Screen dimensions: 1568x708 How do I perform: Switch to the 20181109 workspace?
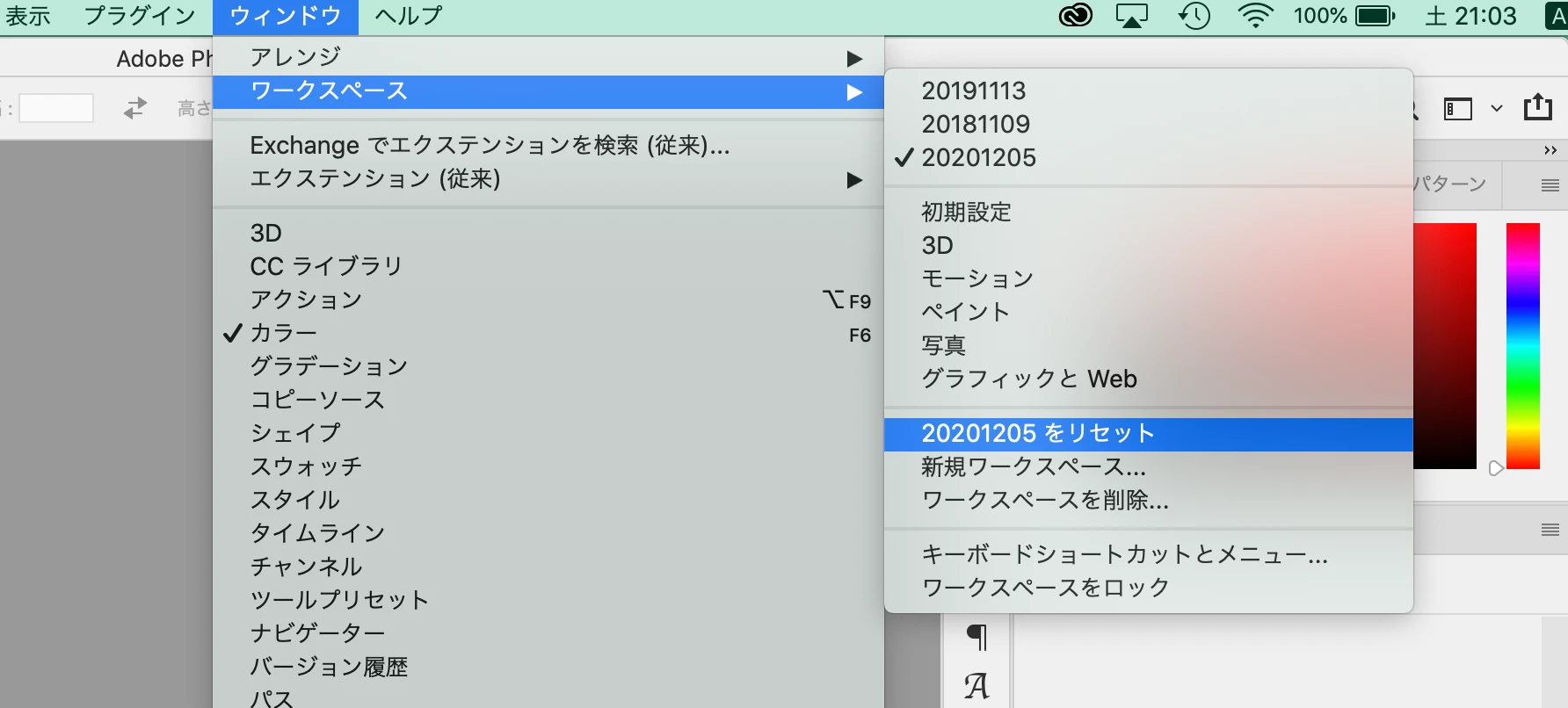tap(1149, 125)
